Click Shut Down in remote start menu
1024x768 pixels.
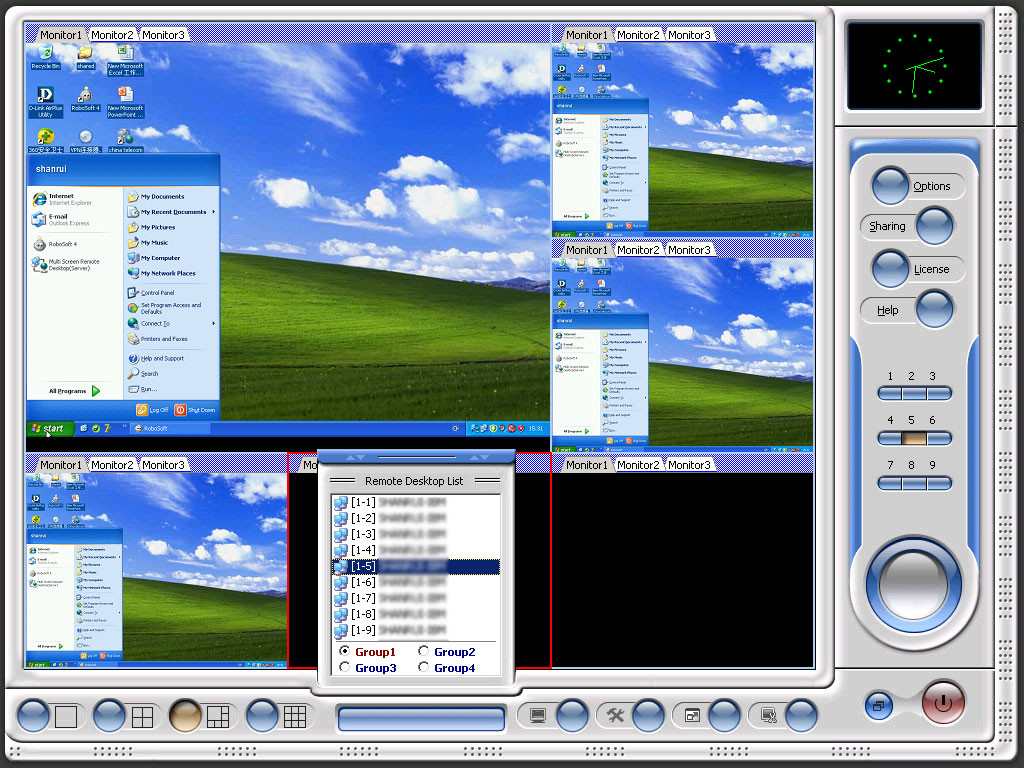pos(195,410)
